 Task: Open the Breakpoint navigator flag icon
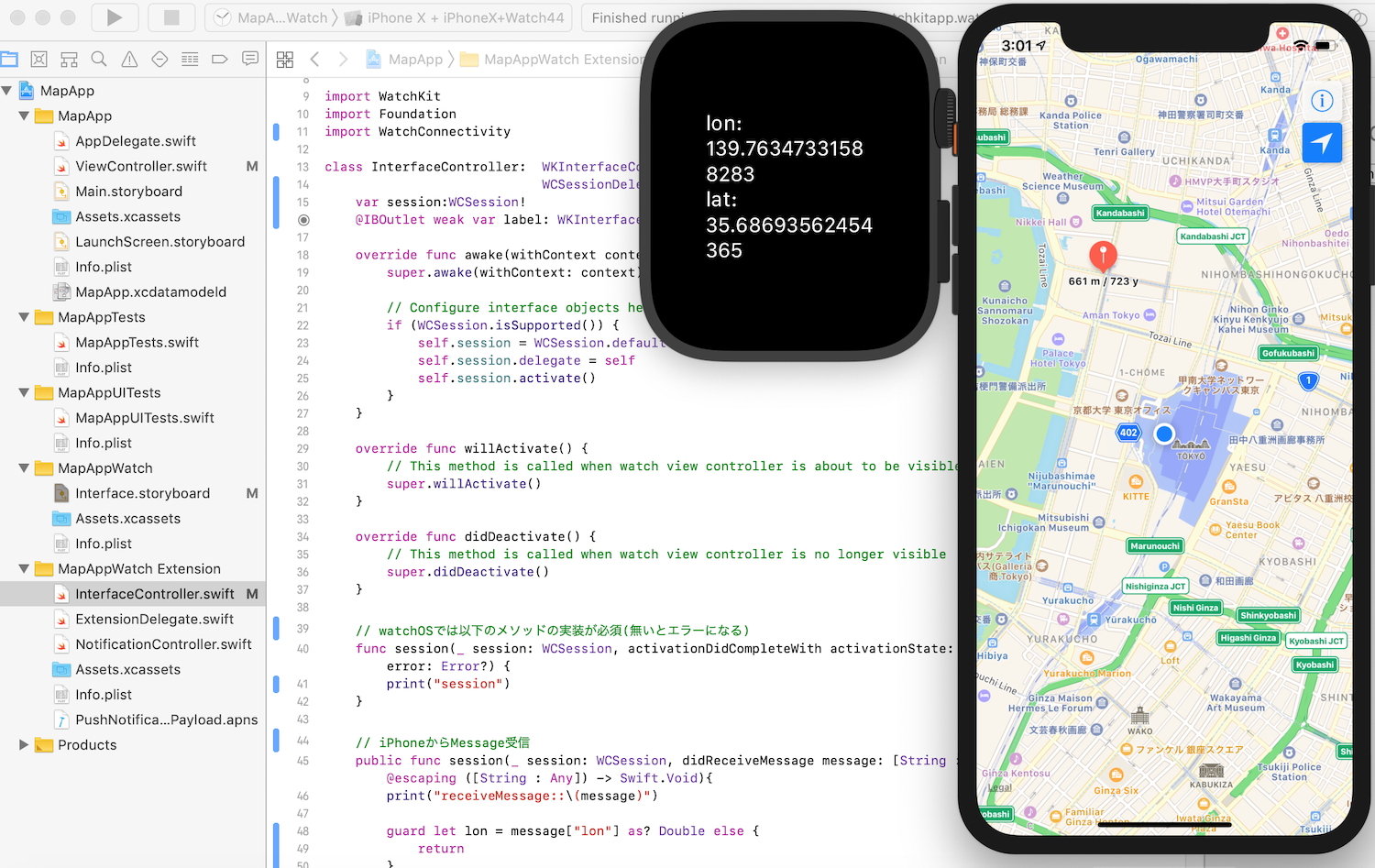(x=220, y=59)
